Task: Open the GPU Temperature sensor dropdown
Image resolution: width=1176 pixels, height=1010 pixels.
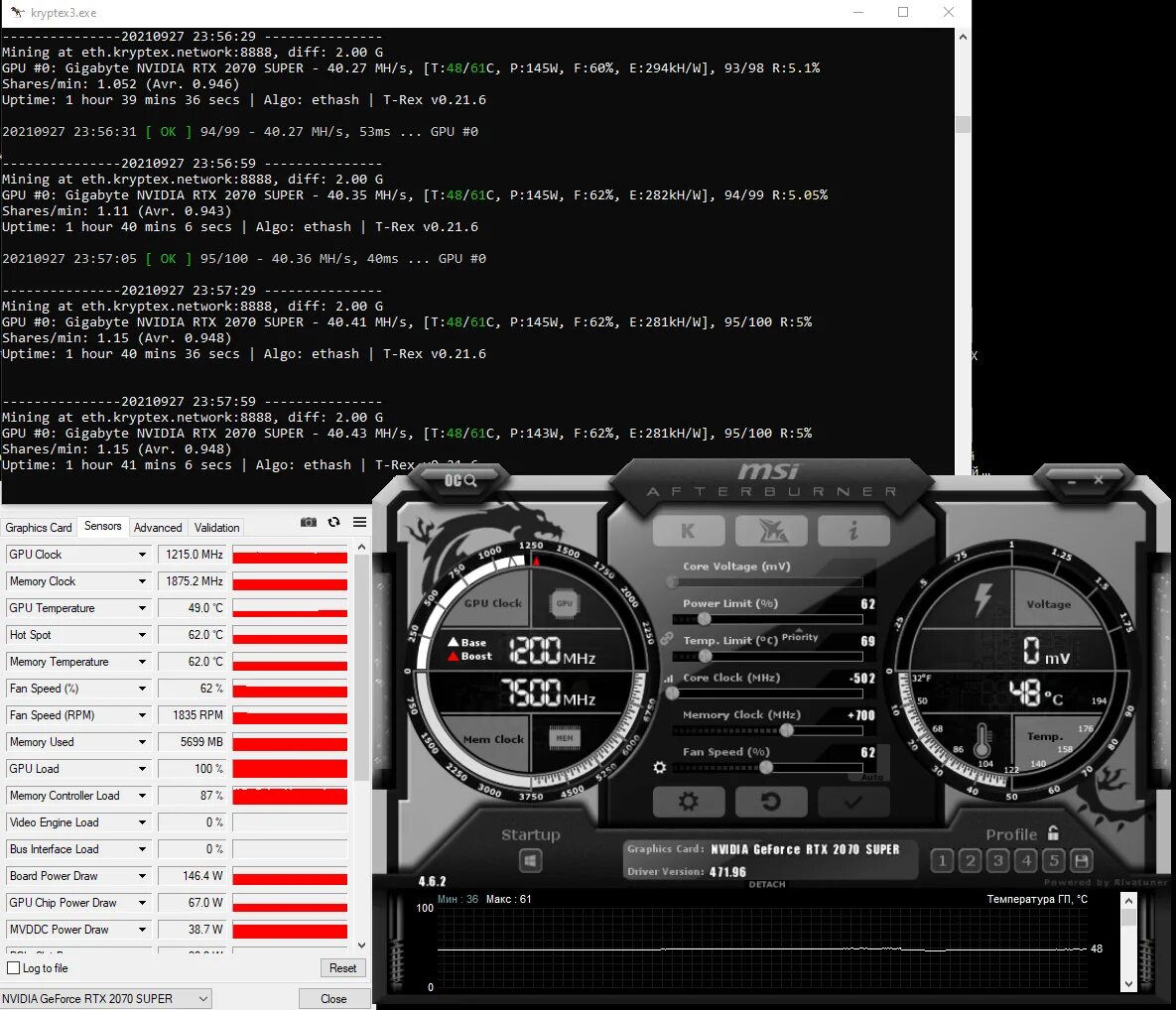Action: (x=142, y=608)
